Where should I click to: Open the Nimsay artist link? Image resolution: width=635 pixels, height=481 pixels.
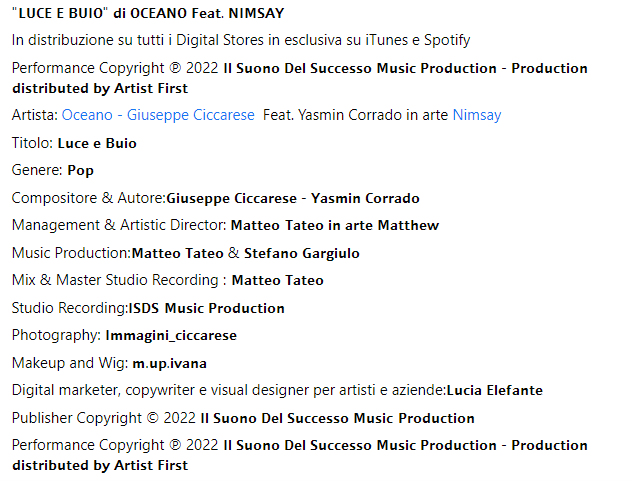tap(476, 115)
